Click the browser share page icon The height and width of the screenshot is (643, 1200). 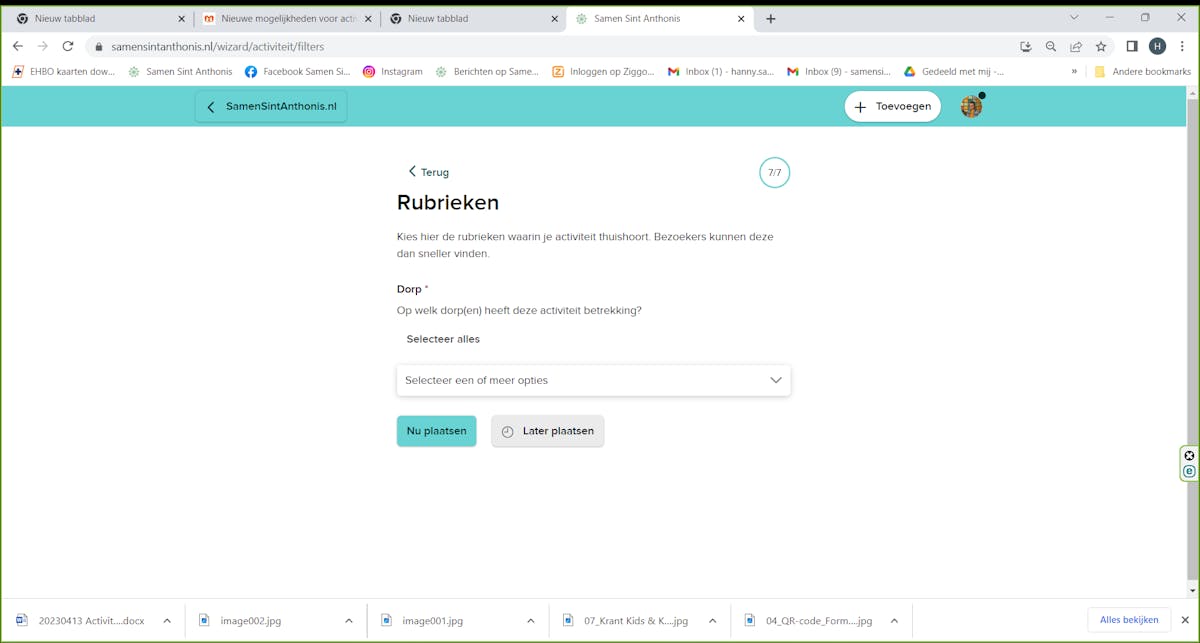pos(1076,46)
